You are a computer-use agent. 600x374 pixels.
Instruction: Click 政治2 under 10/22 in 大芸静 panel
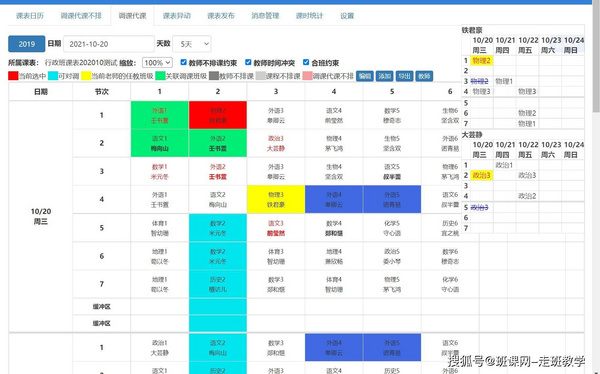tap(527, 196)
